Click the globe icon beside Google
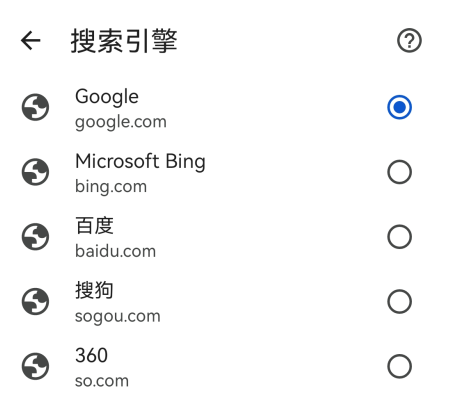This screenshot has height=413, width=464. [35, 107]
